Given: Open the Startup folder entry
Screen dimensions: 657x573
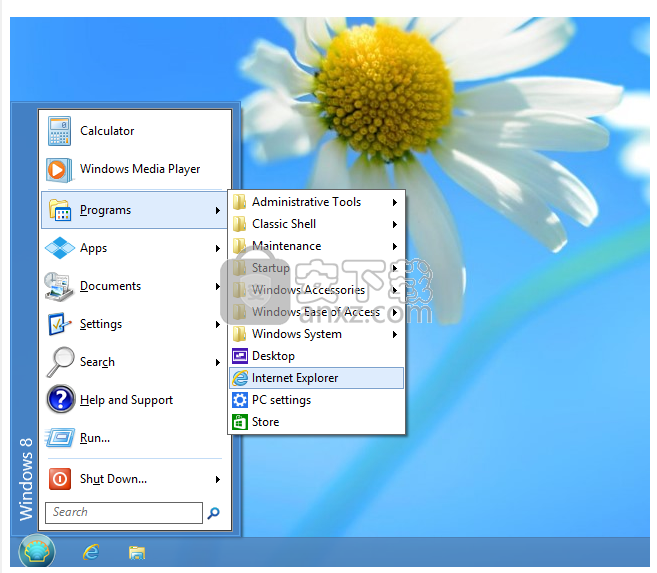Looking at the screenshot, I should (x=317, y=268).
